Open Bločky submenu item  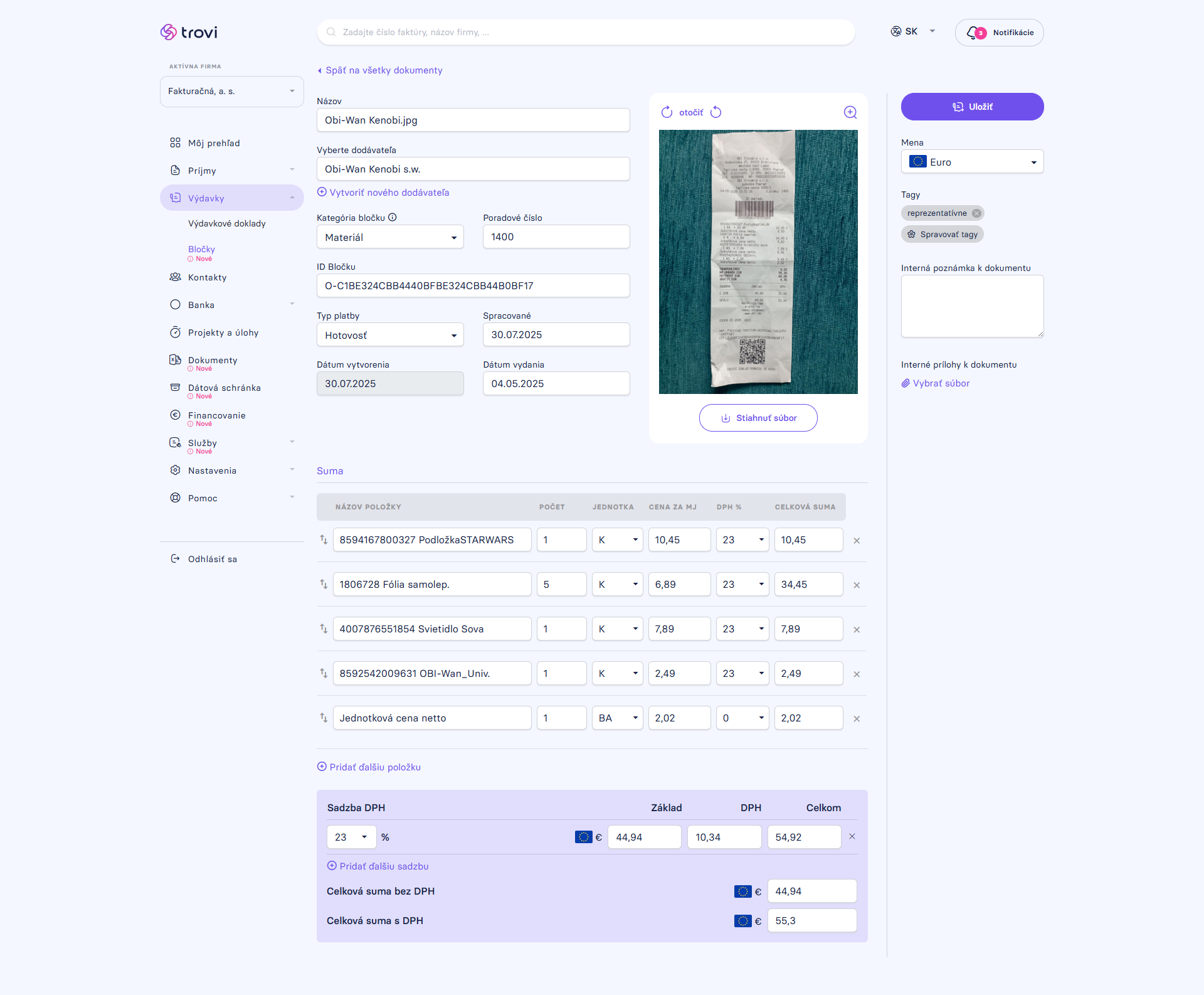coord(201,249)
